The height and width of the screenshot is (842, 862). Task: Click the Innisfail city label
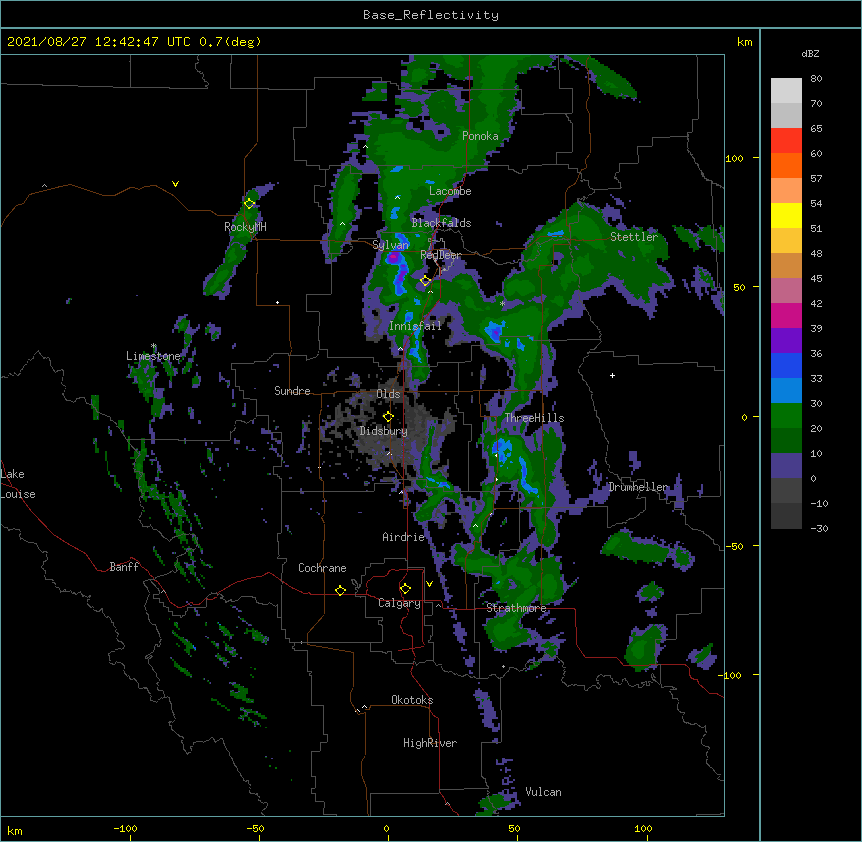coord(415,326)
